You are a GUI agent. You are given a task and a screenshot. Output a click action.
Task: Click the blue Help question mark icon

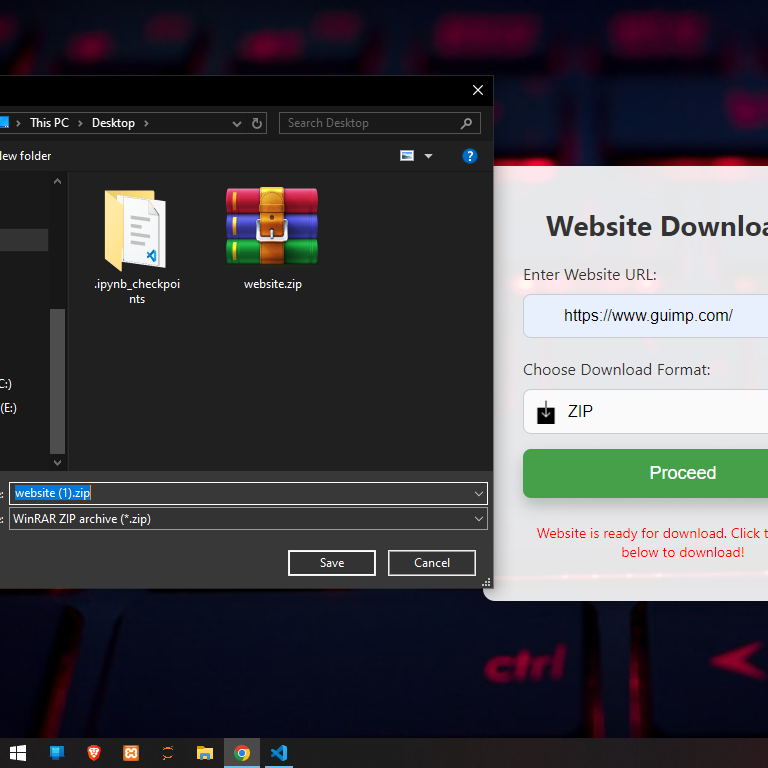click(470, 156)
